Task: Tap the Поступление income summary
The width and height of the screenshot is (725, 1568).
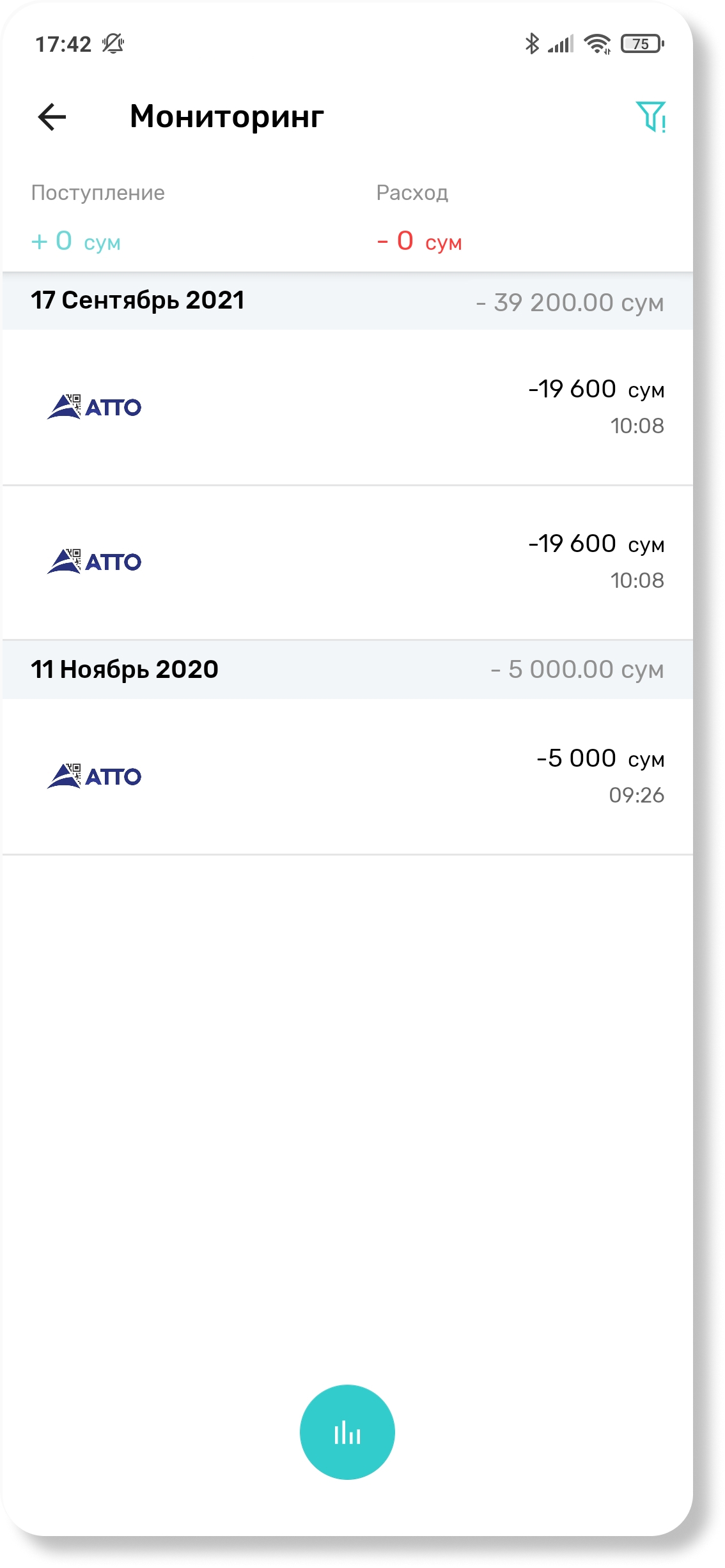Action: pyautogui.click(x=98, y=217)
